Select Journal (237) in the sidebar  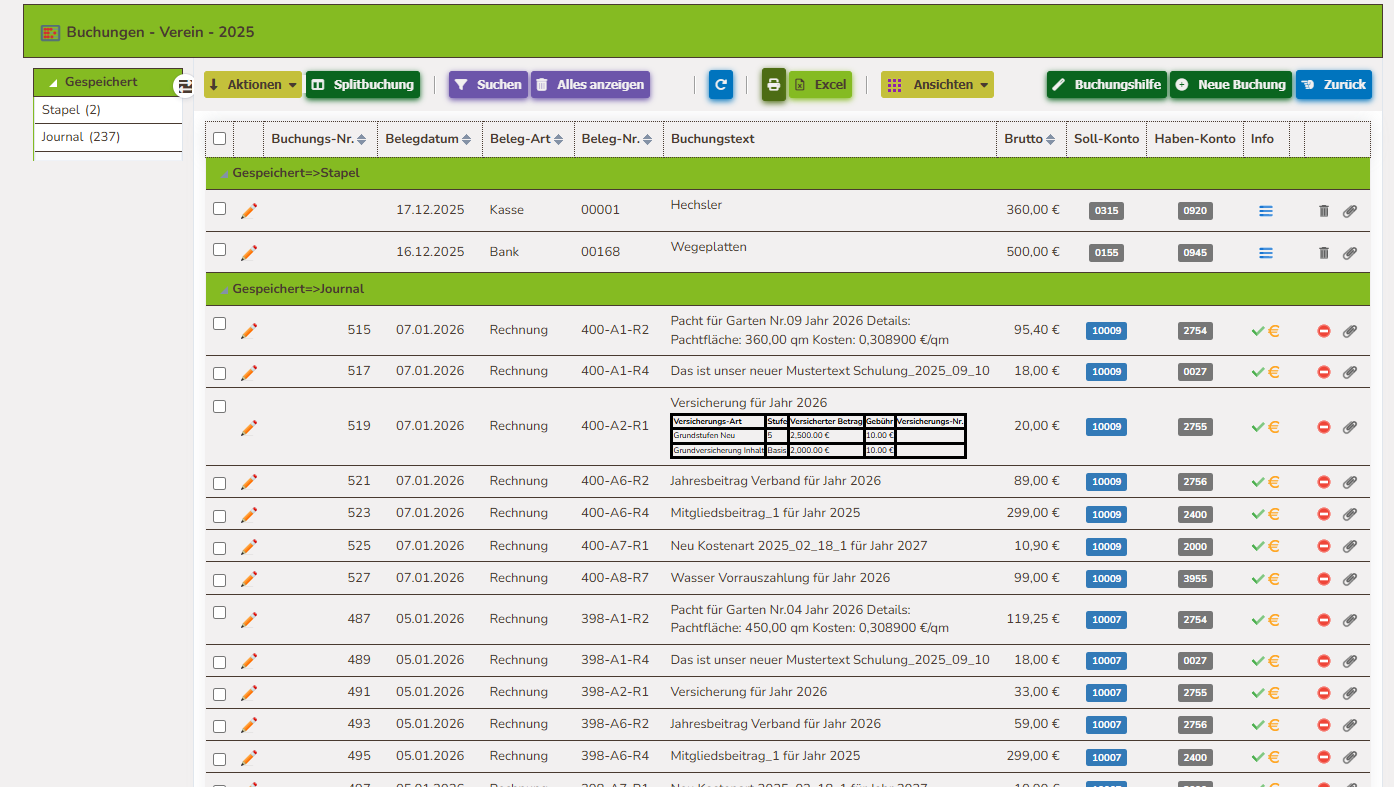tap(81, 137)
